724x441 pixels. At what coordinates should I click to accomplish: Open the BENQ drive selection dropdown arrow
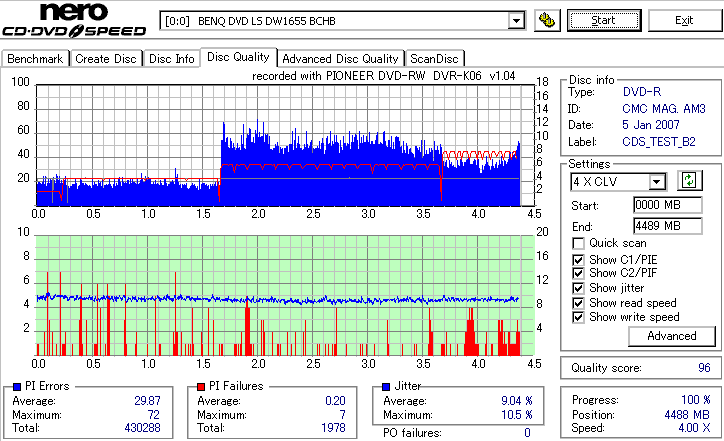pyautogui.click(x=516, y=21)
